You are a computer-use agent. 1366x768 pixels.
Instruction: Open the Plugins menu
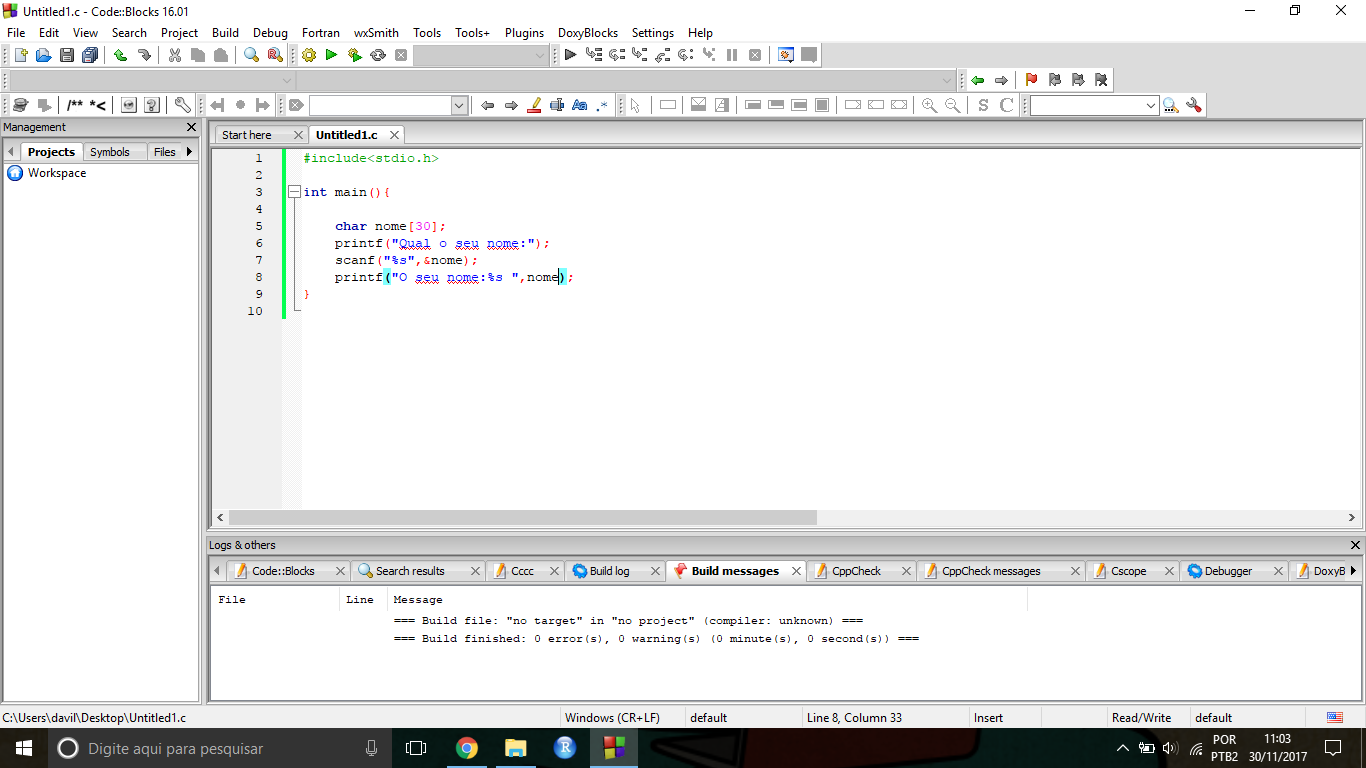pyautogui.click(x=524, y=33)
